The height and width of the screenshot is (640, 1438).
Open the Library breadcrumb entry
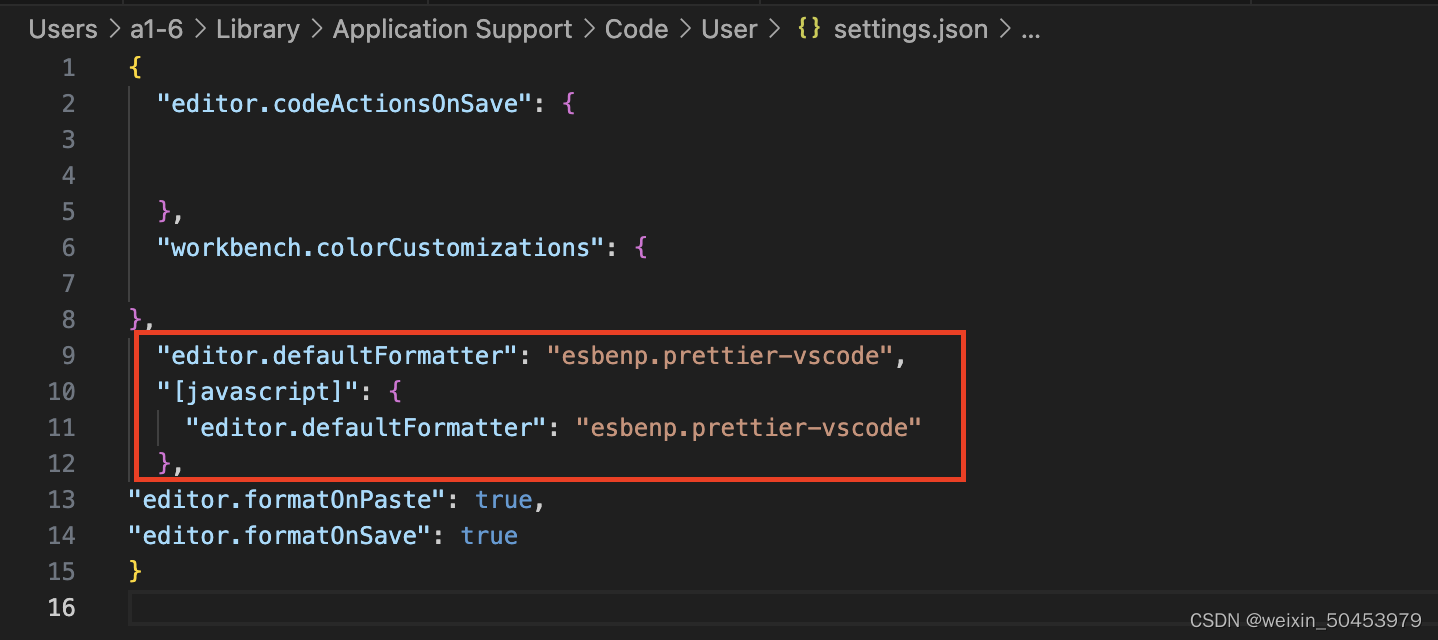(258, 29)
